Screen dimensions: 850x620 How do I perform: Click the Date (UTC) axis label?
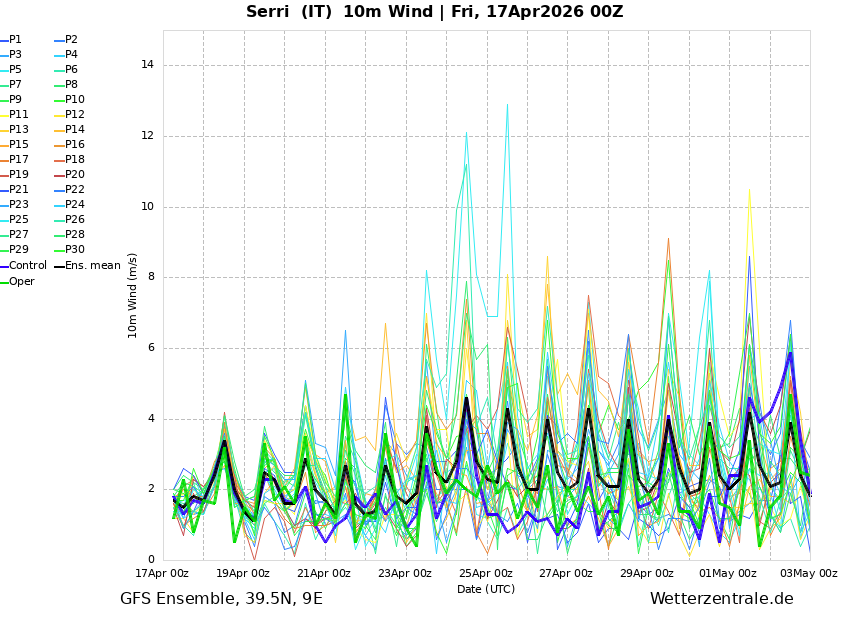click(x=486, y=590)
